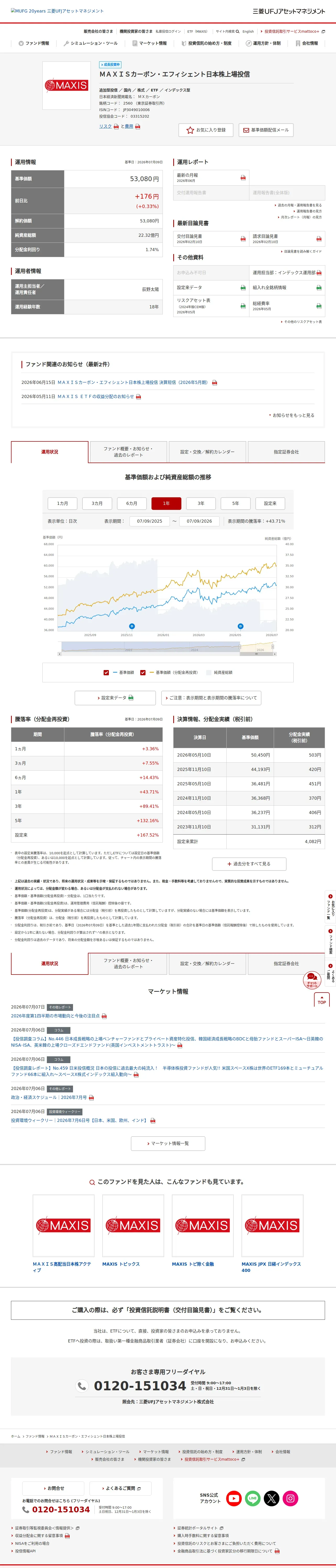Click the お気に入り登録 favorite button
Screen dimensions: 336x1568
pyautogui.click(x=206, y=130)
